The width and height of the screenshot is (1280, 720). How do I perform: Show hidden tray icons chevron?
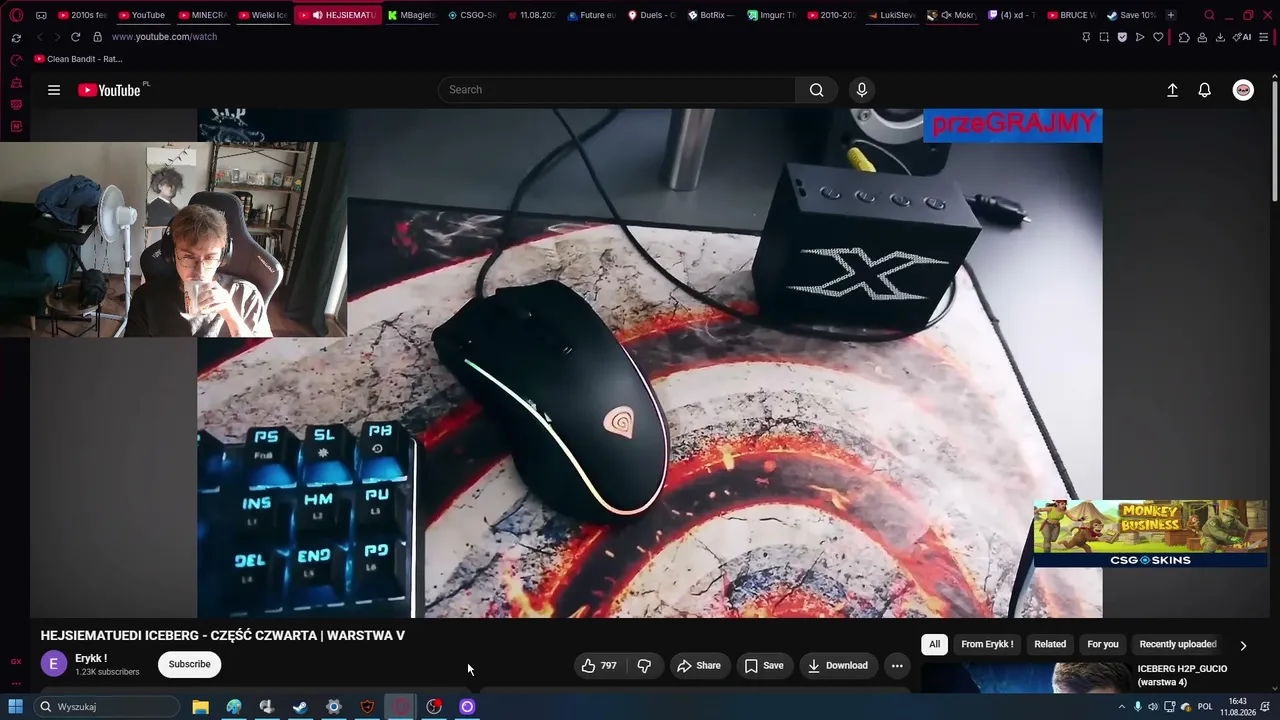[x=1121, y=707]
